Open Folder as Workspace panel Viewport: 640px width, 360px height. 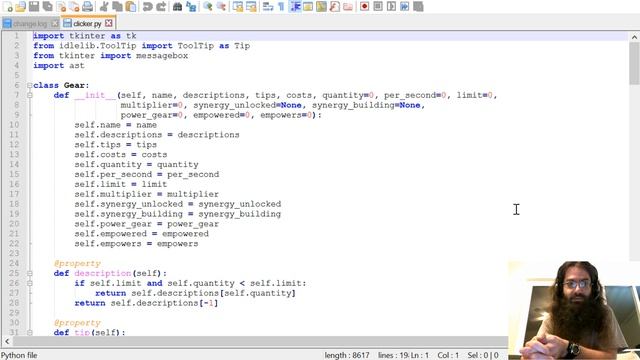pos(348,6)
